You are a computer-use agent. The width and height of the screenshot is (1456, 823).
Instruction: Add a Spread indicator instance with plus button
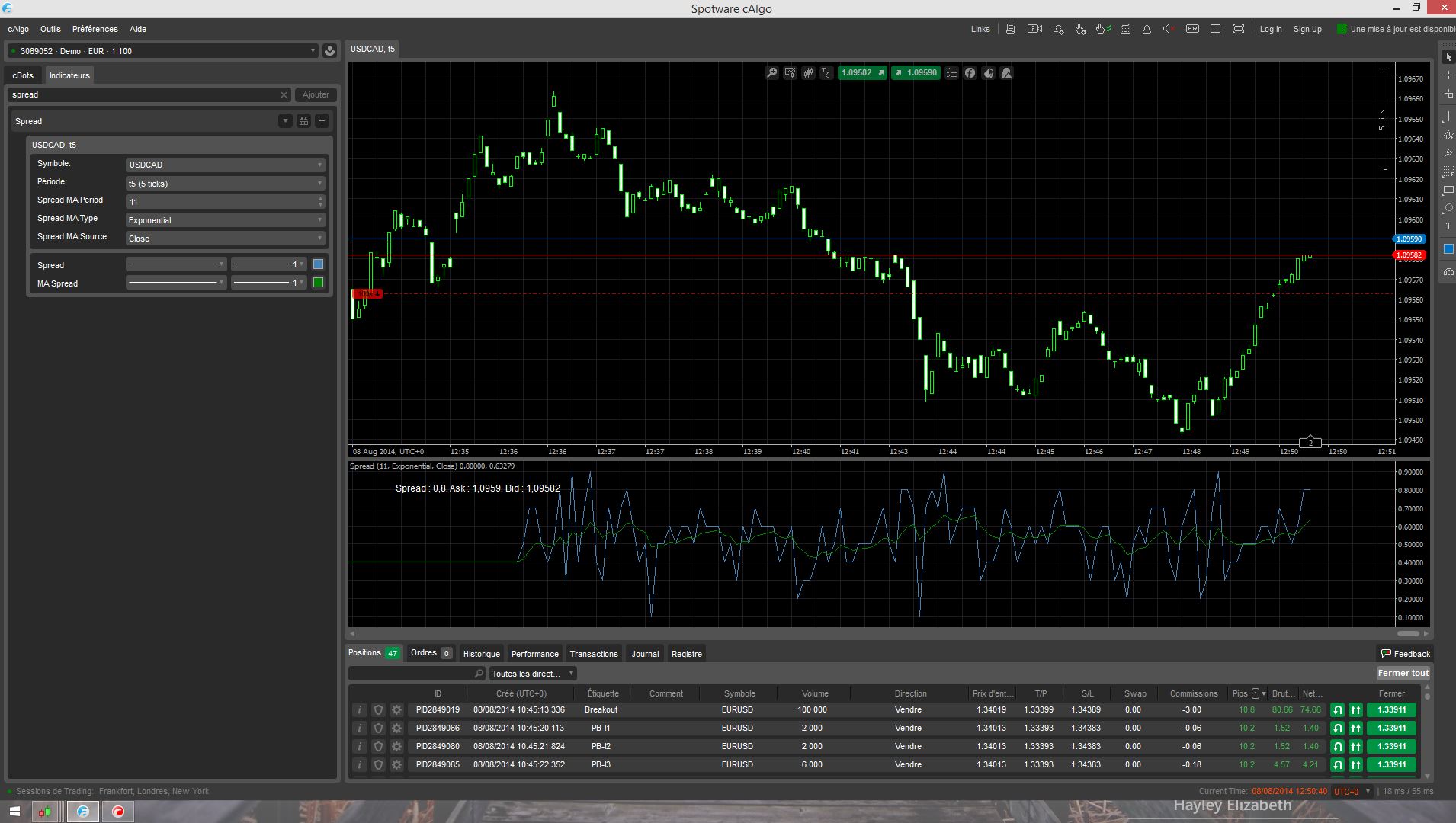pyautogui.click(x=322, y=120)
